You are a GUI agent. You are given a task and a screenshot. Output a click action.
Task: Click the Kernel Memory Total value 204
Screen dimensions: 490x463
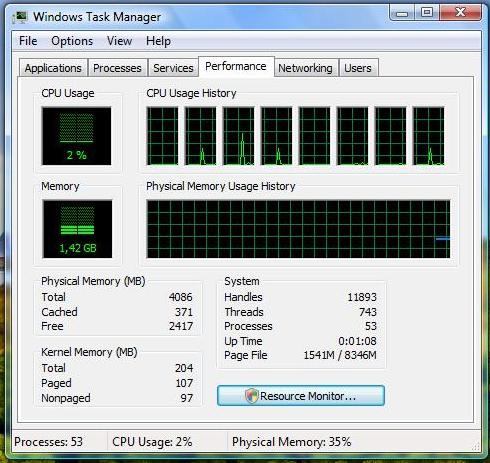tap(184, 368)
